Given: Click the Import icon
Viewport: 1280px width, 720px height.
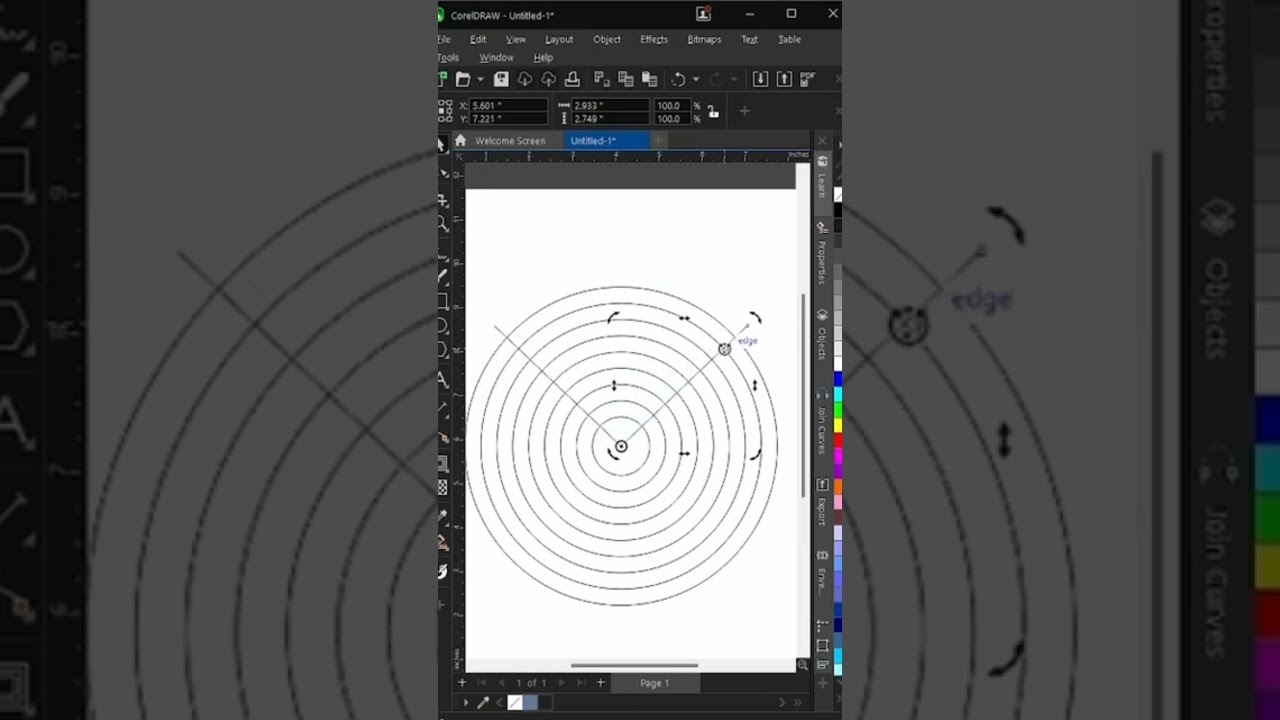Looking at the screenshot, I should tap(760, 79).
